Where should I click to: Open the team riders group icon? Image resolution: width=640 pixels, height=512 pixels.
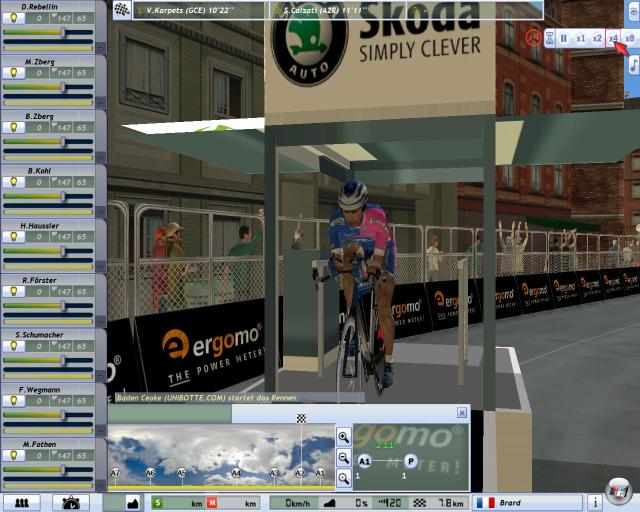tap(22, 503)
